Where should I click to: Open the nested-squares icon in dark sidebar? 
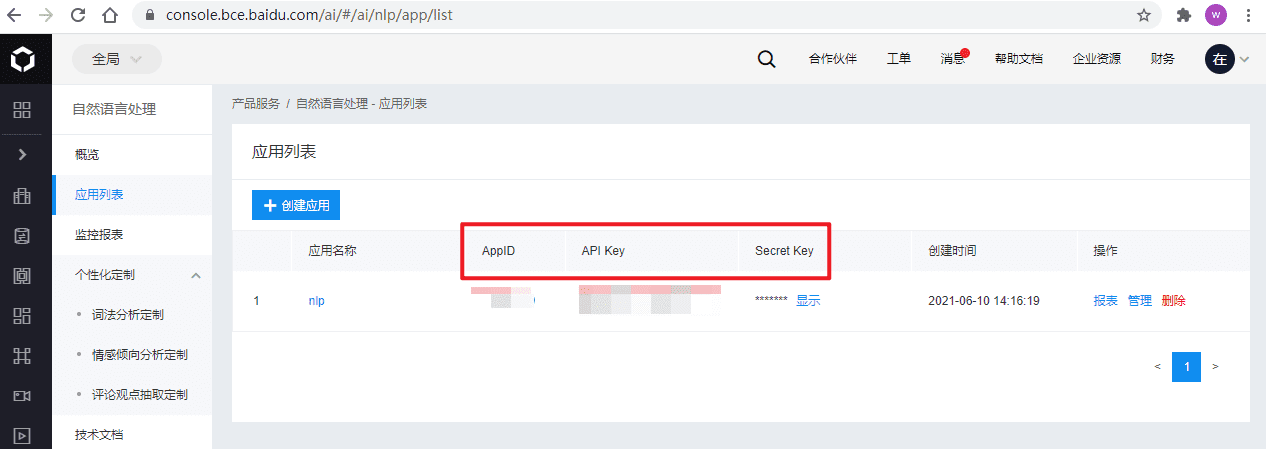coord(22,276)
